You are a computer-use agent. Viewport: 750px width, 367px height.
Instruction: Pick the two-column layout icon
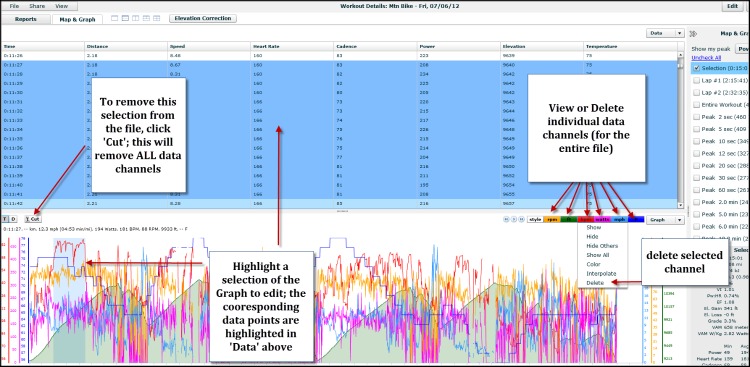pyautogui.click(x=135, y=18)
